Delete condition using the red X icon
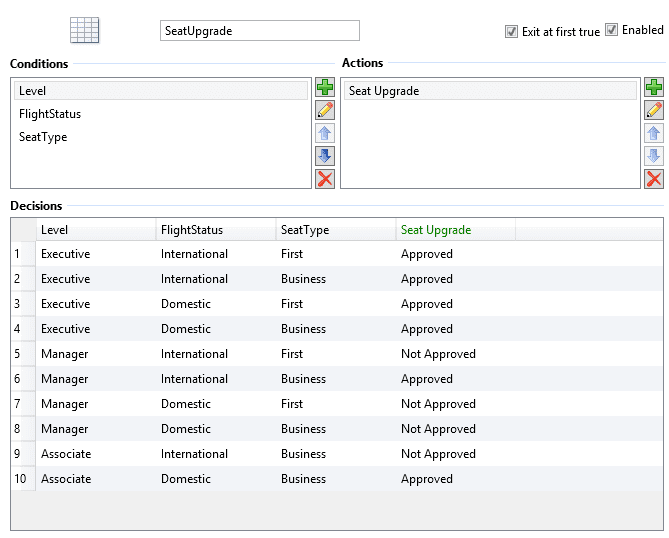 coord(325,178)
